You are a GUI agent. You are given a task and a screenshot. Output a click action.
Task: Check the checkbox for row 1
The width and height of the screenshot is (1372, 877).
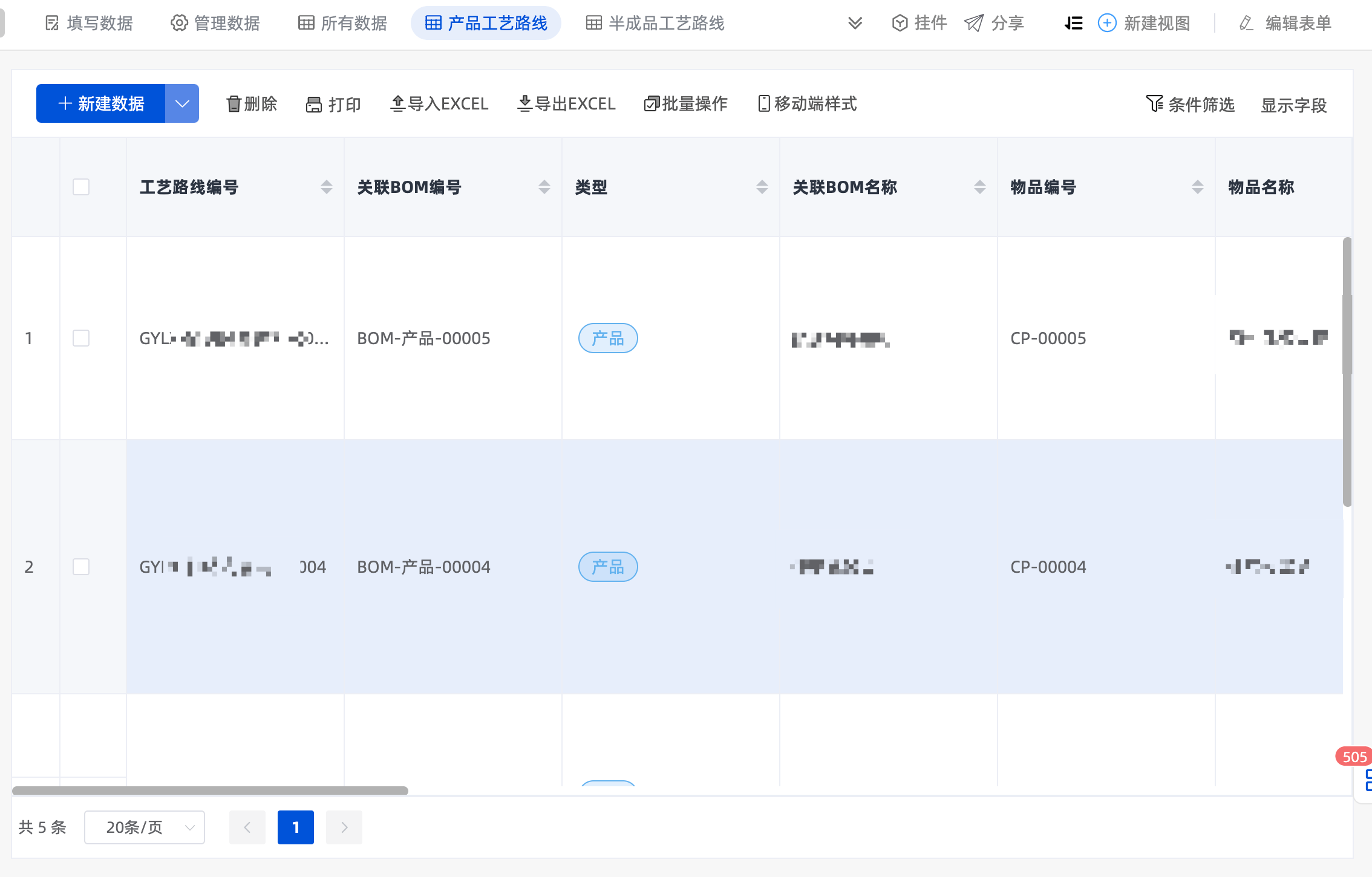point(81,338)
